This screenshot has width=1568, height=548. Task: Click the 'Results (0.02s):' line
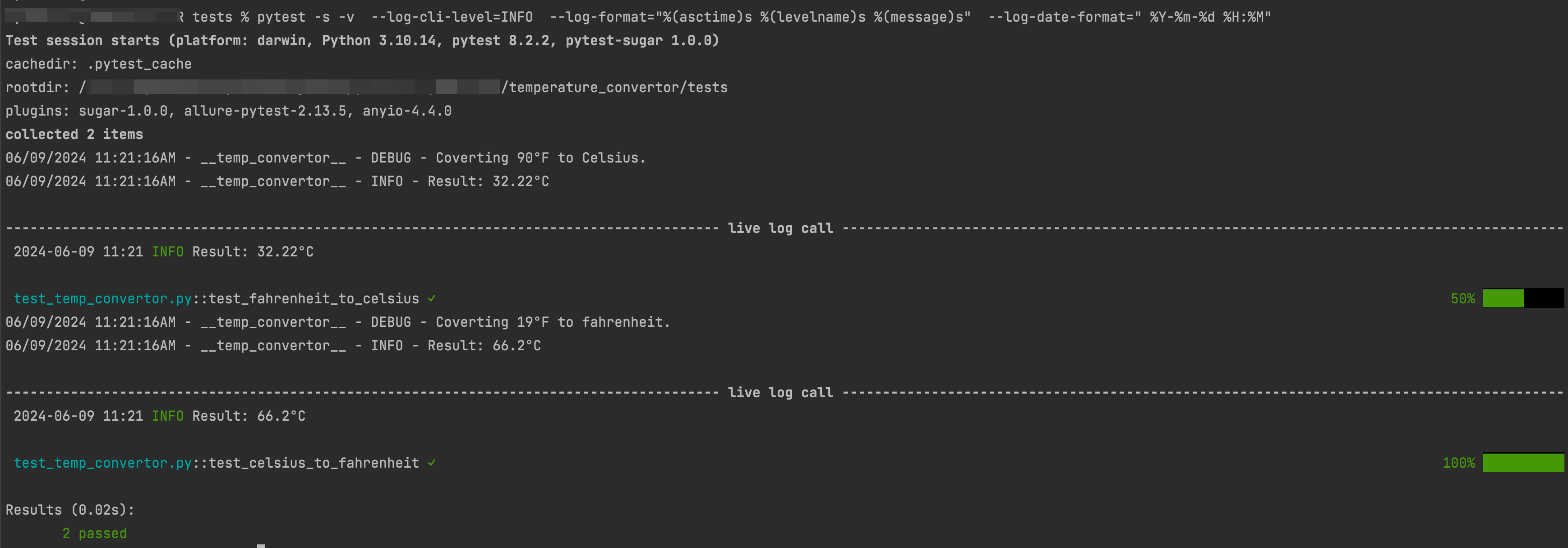click(x=70, y=510)
